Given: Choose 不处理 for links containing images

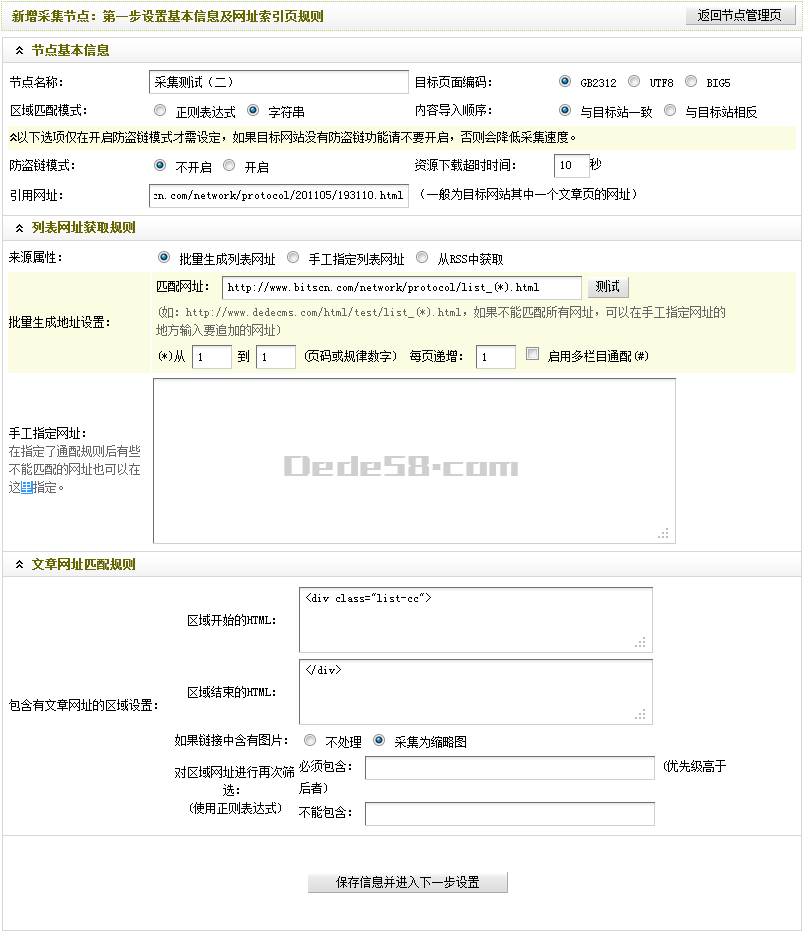Looking at the screenshot, I should [309, 741].
